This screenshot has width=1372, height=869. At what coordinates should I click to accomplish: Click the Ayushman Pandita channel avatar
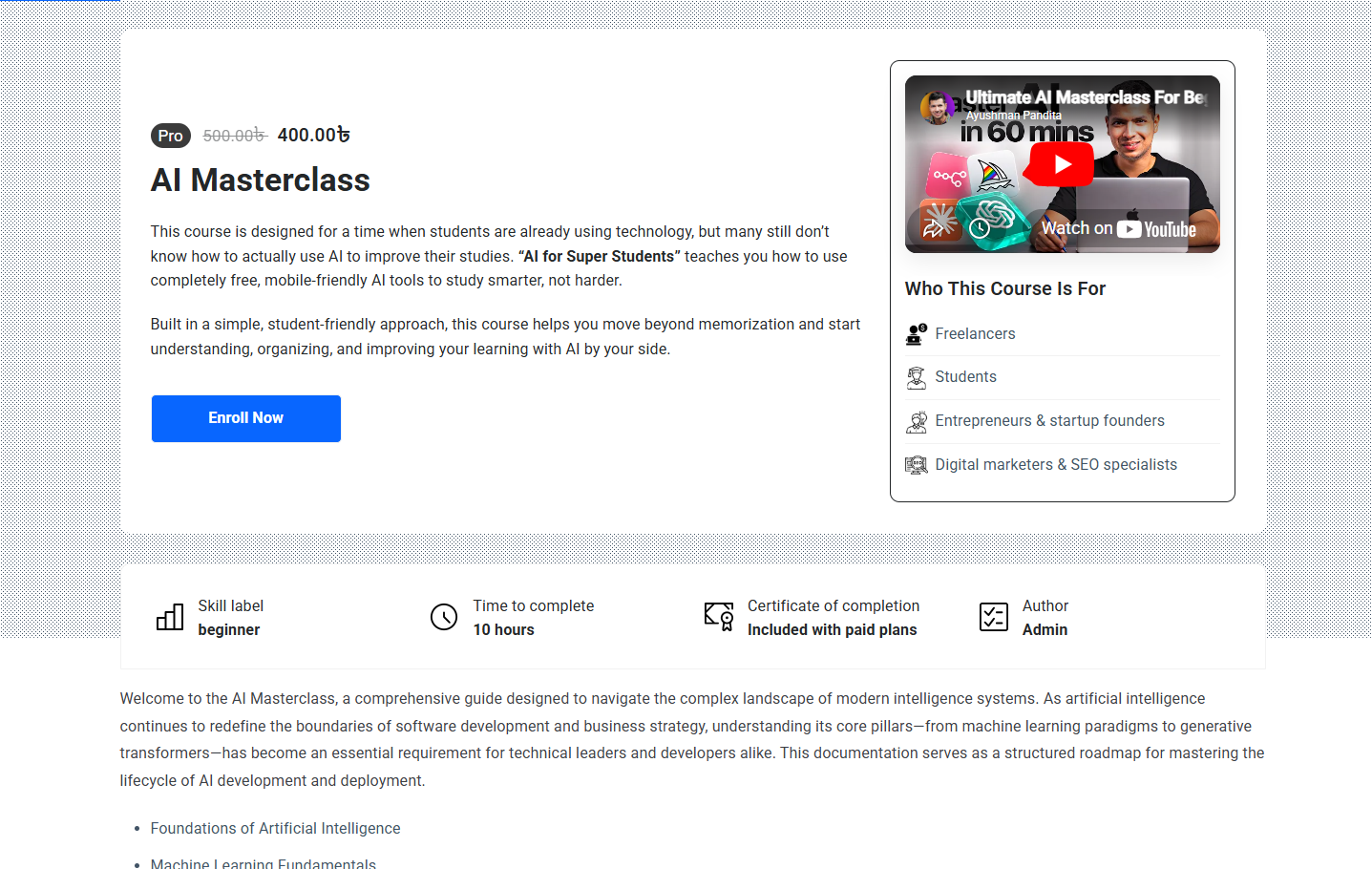937,108
